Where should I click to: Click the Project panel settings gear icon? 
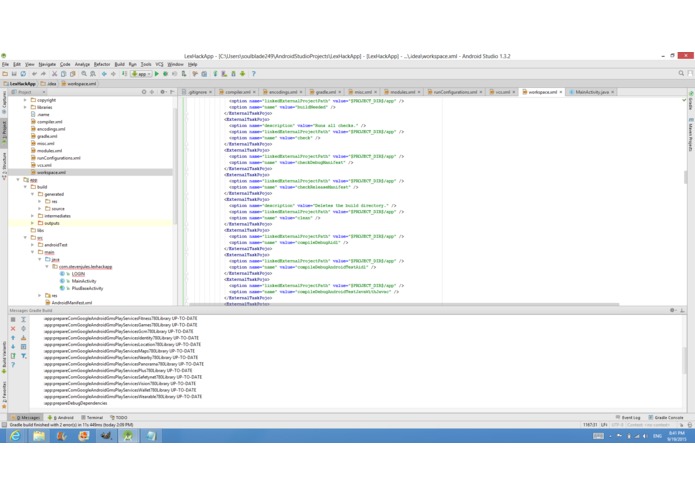163,92
